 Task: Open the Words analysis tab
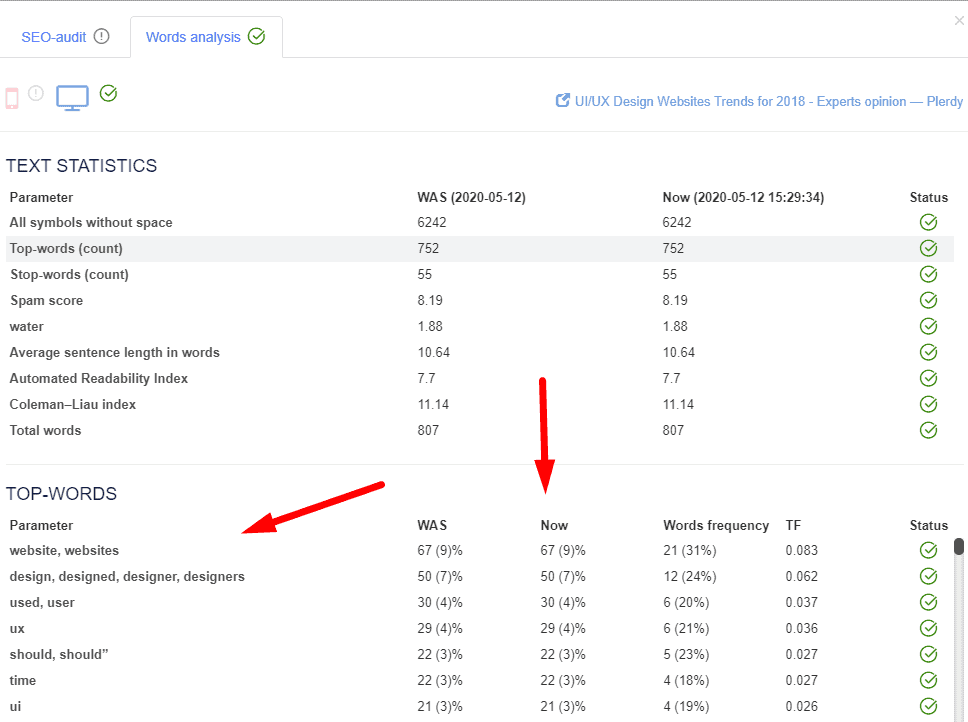coord(193,37)
